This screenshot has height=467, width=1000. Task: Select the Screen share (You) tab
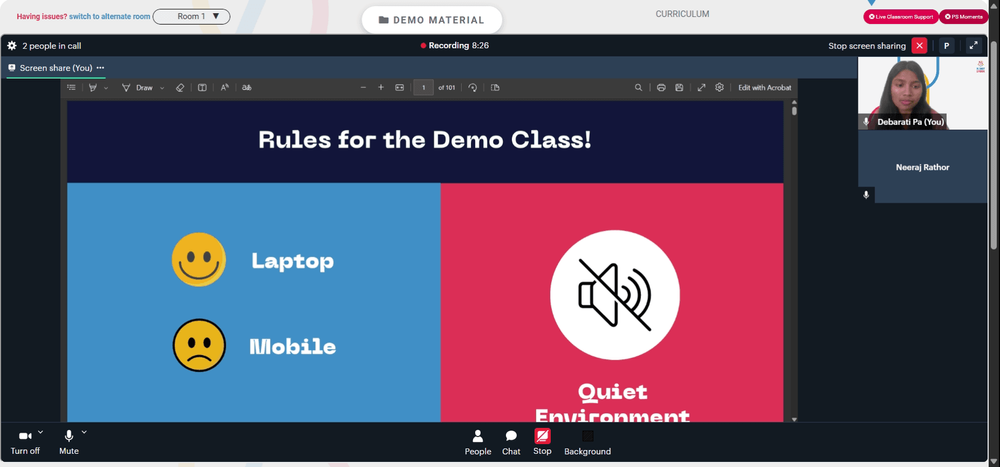55,68
